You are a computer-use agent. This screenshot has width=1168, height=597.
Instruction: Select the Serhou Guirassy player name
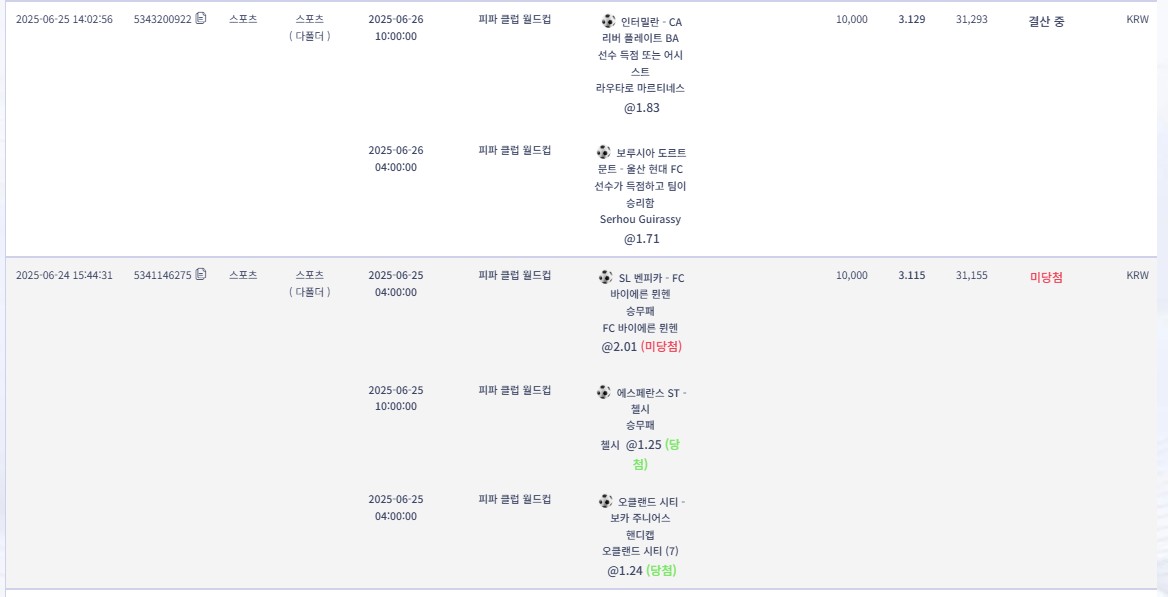(x=640, y=219)
